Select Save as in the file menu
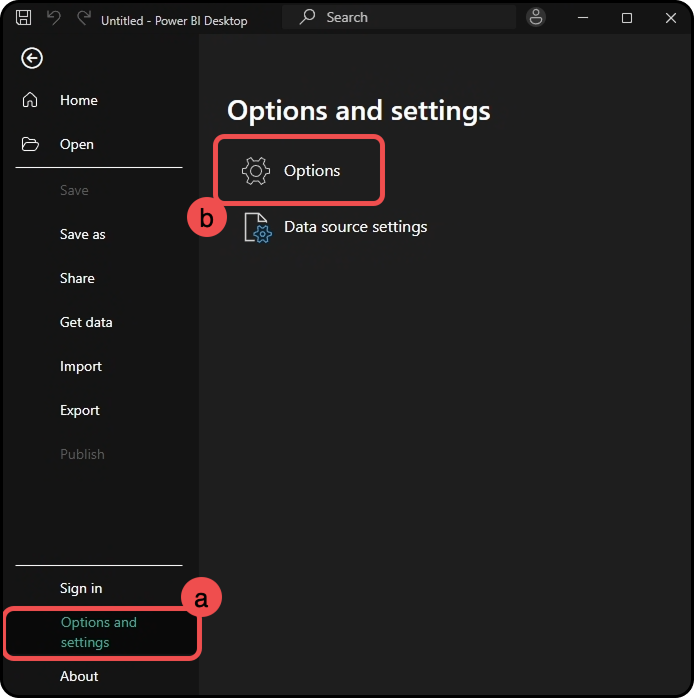The height and width of the screenshot is (698, 694). click(x=83, y=234)
